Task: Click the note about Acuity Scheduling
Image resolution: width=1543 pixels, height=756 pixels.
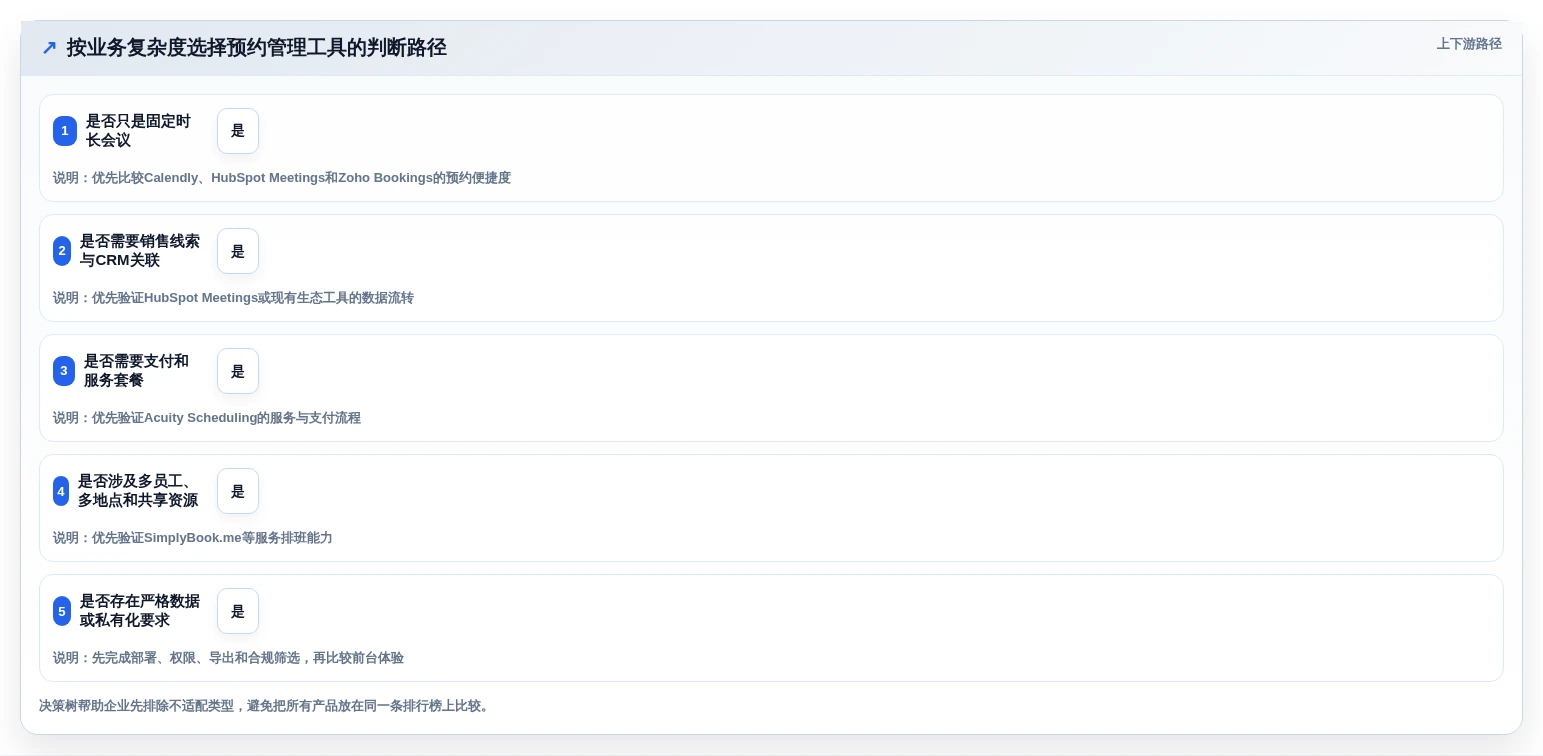Action: (x=207, y=418)
